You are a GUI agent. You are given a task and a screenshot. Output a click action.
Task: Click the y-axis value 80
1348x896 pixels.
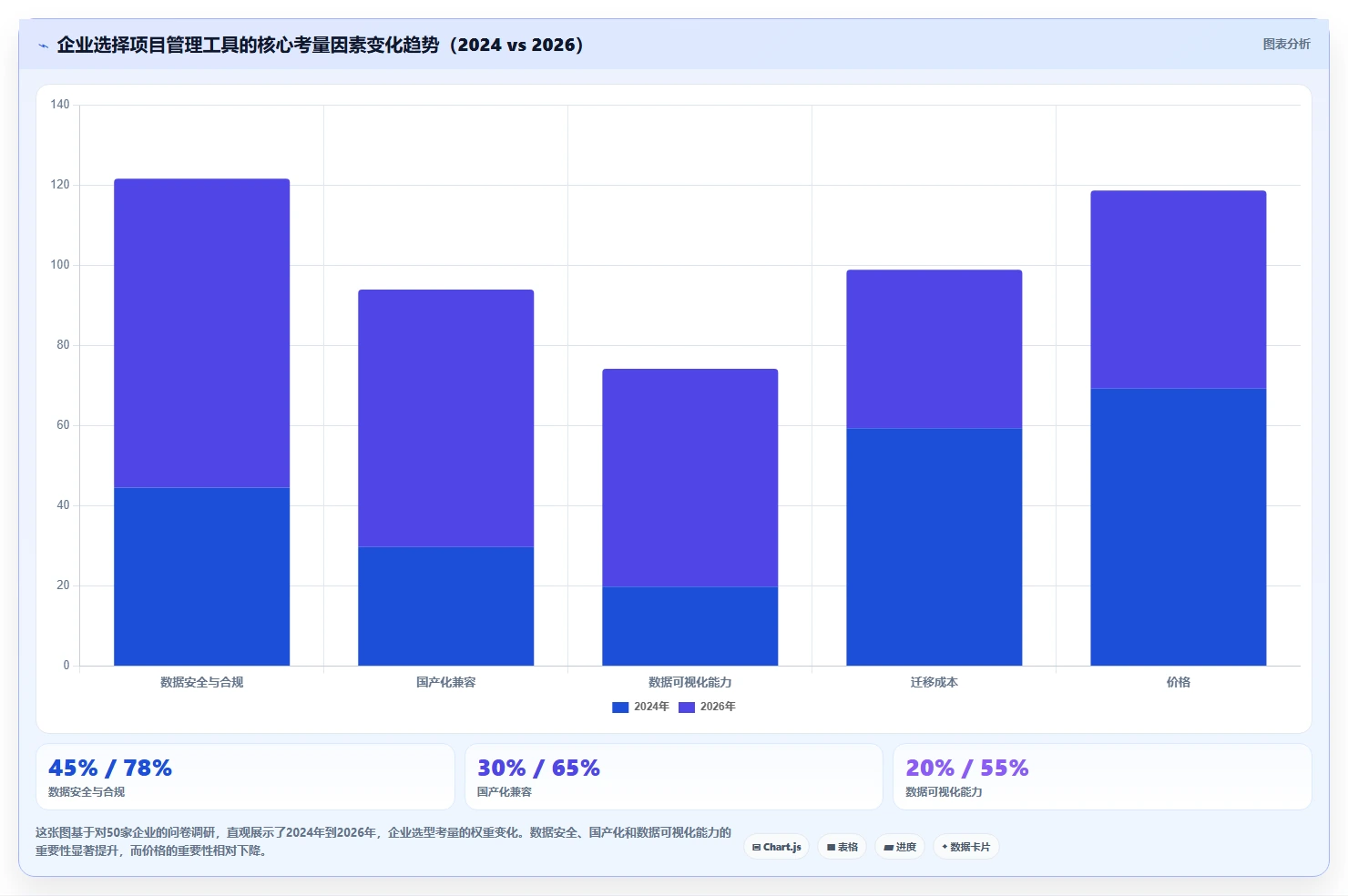point(63,345)
